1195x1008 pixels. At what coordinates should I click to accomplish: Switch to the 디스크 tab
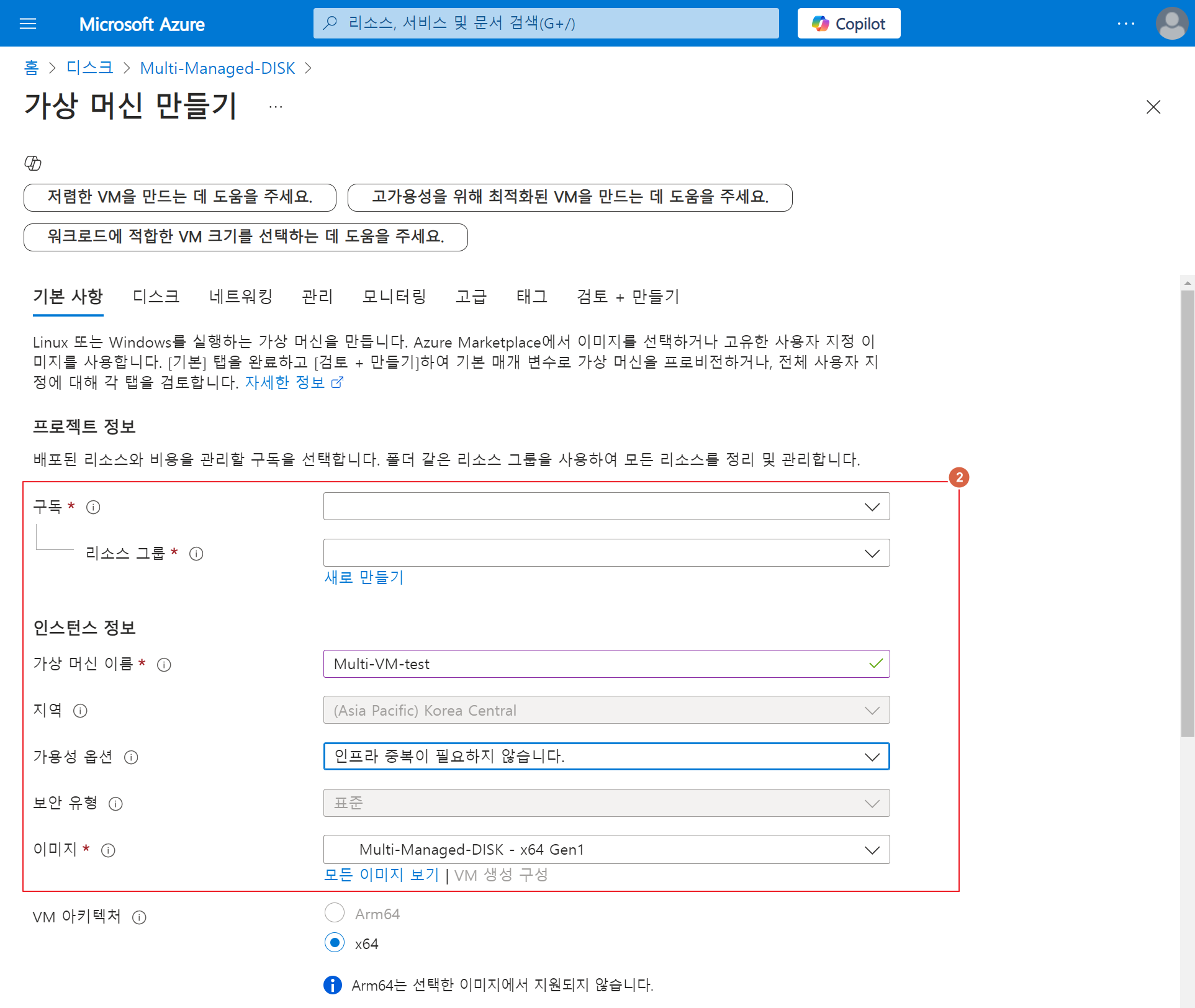pos(156,297)
